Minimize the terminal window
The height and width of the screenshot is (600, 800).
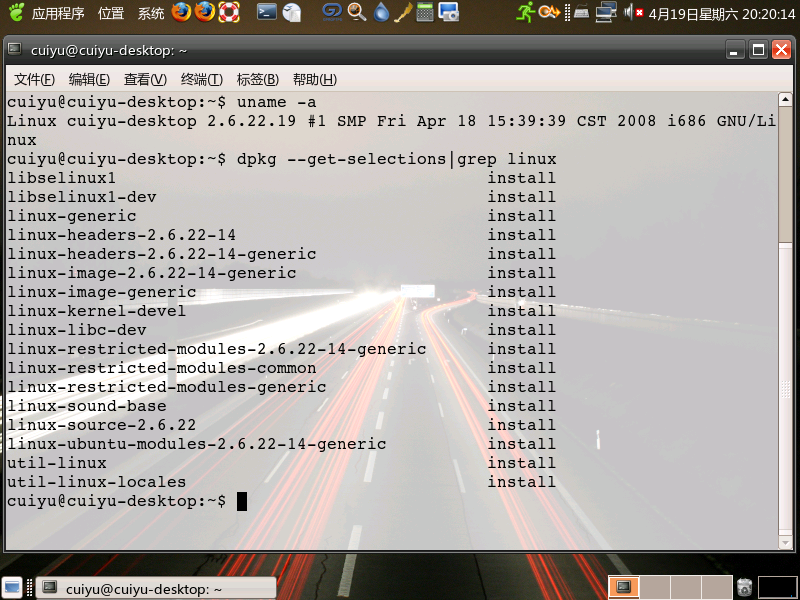point(735,50)
